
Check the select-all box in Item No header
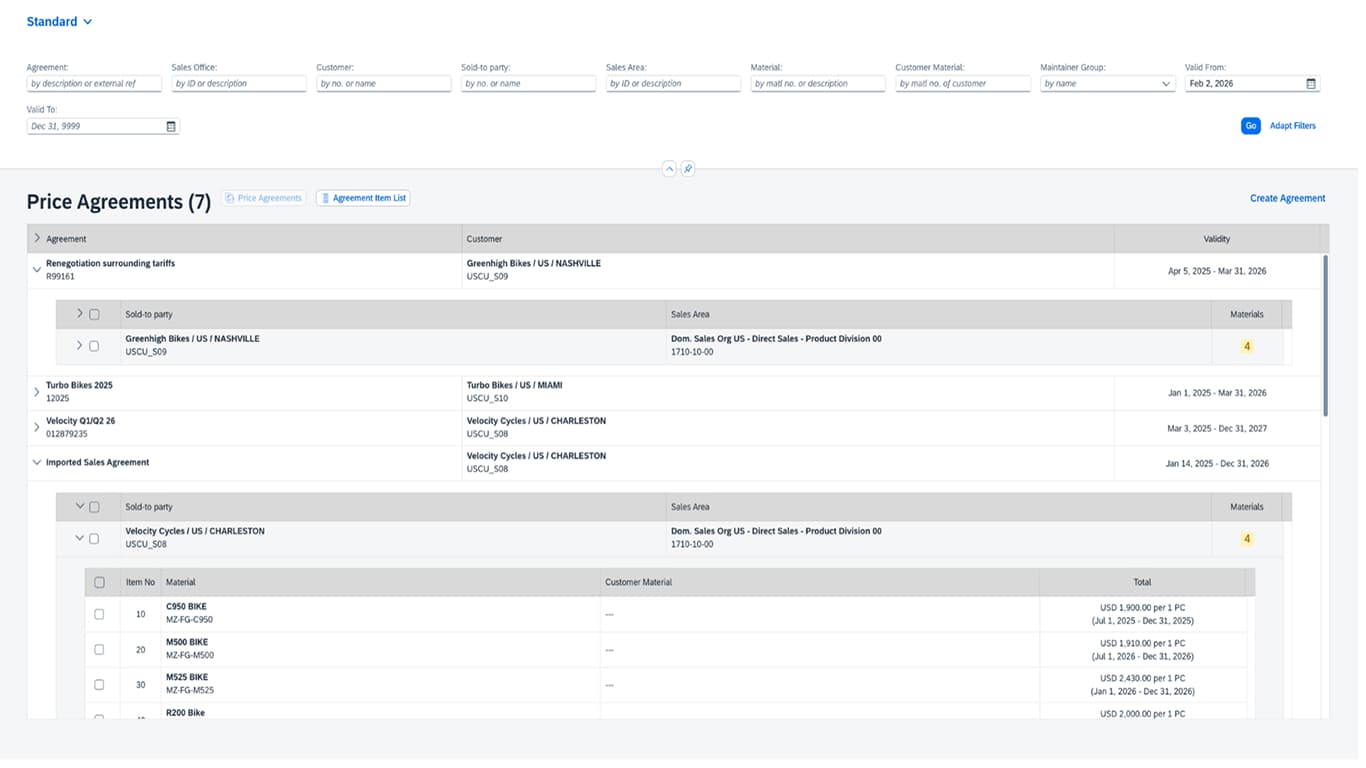point(99,582)
